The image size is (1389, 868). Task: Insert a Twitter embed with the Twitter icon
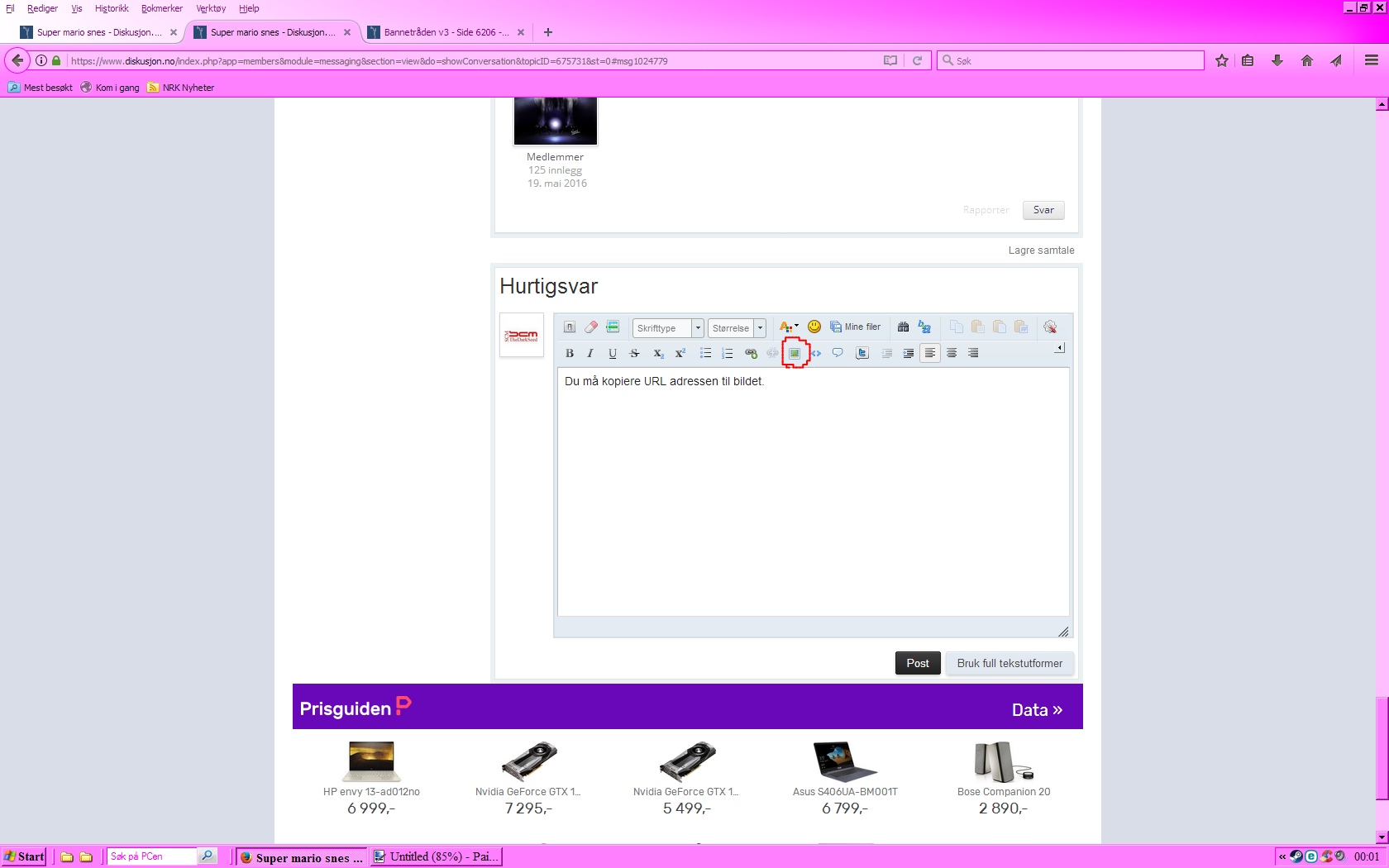862,353
